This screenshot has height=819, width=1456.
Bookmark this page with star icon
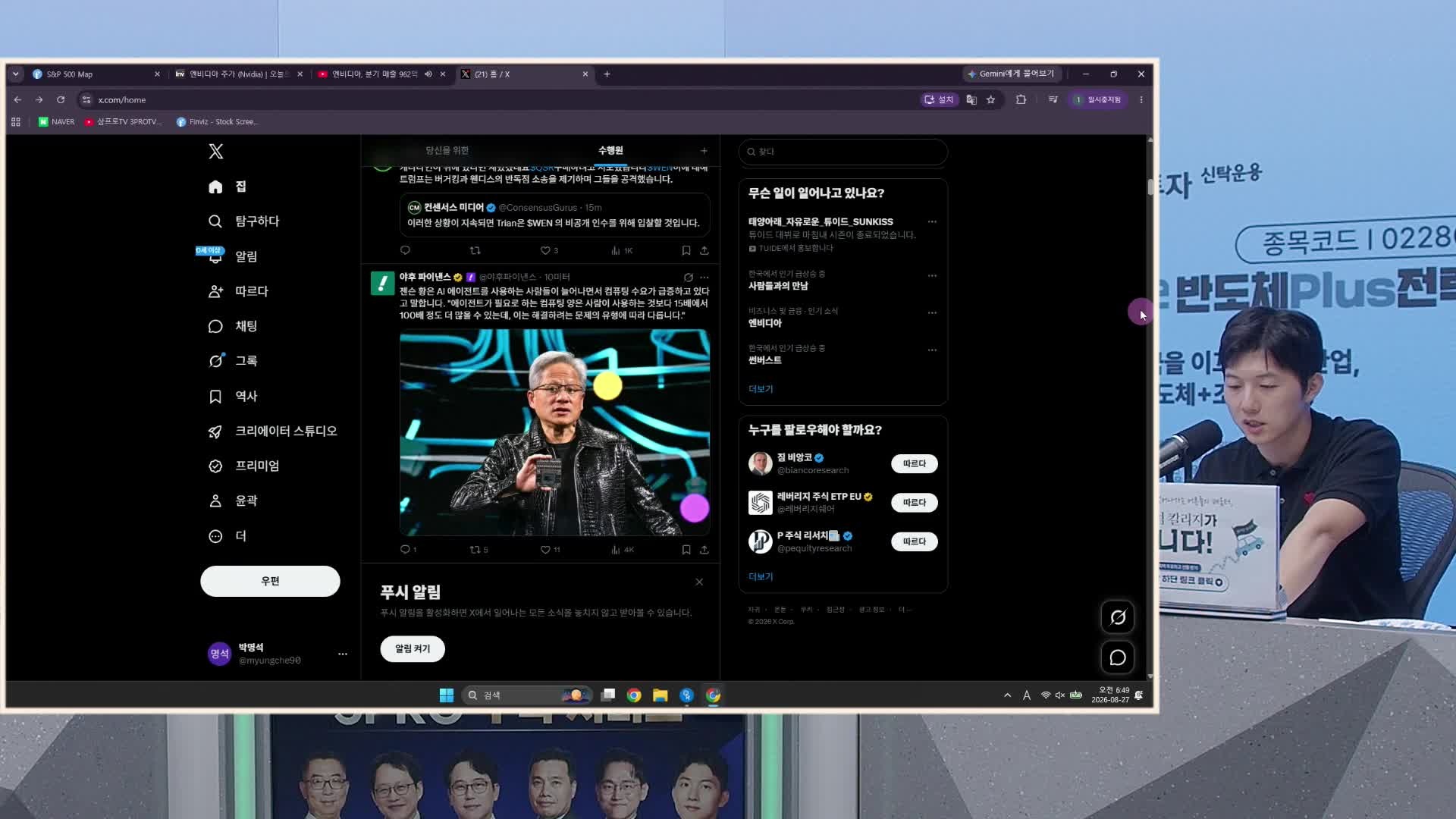pos(990,99)
